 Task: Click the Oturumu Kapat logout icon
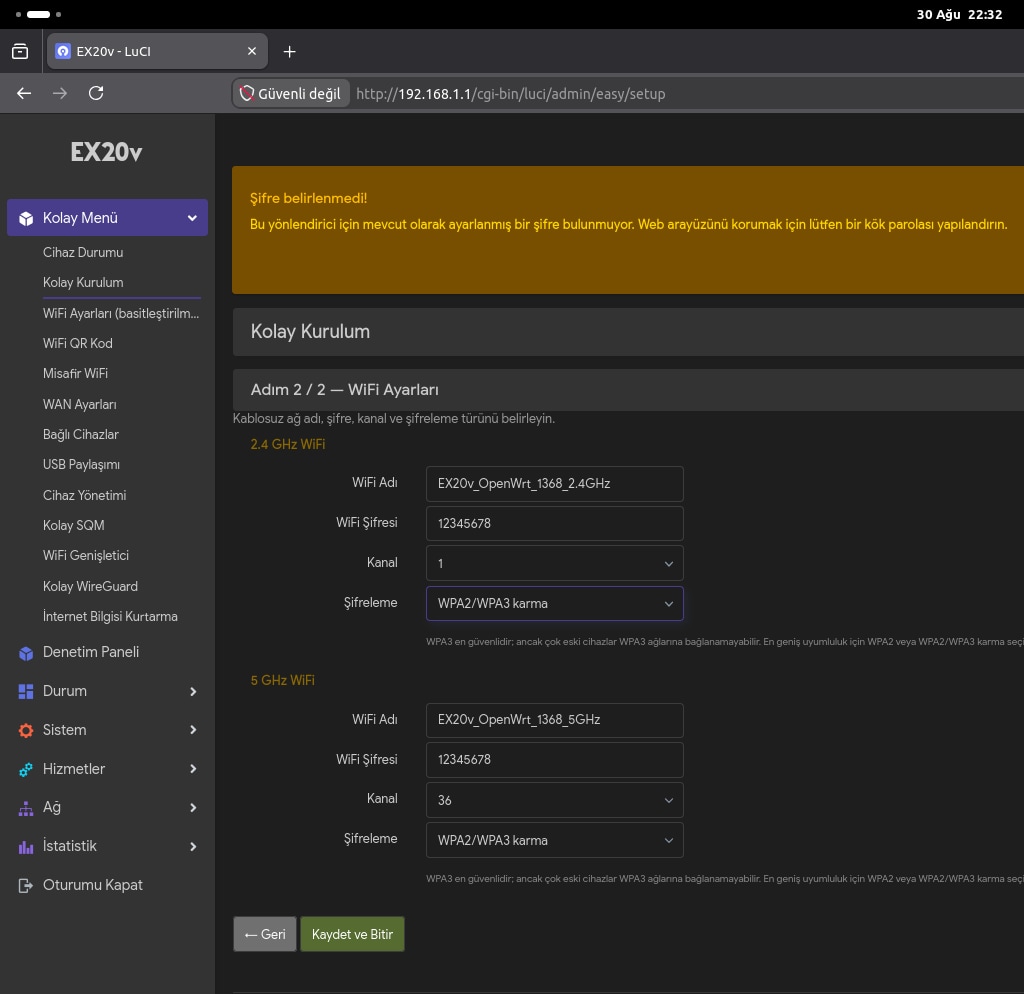[x=26, y=886]
